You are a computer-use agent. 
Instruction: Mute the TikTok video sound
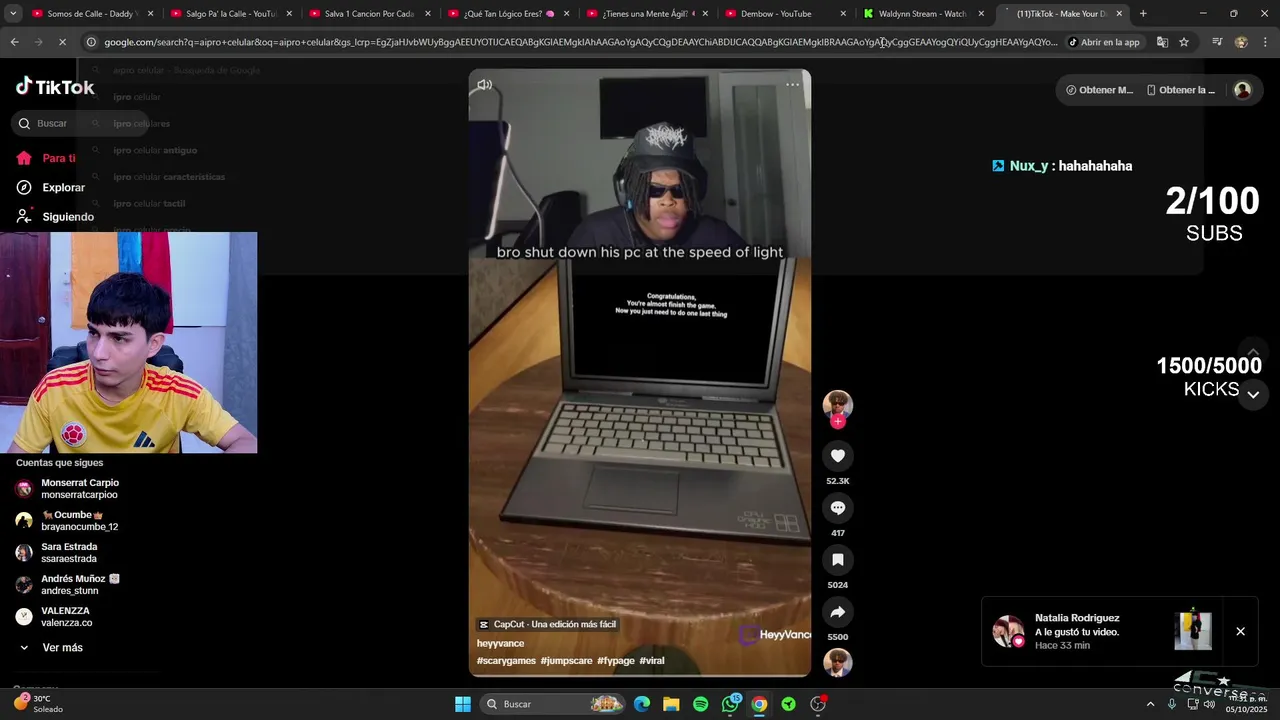[x=485, y=85]
